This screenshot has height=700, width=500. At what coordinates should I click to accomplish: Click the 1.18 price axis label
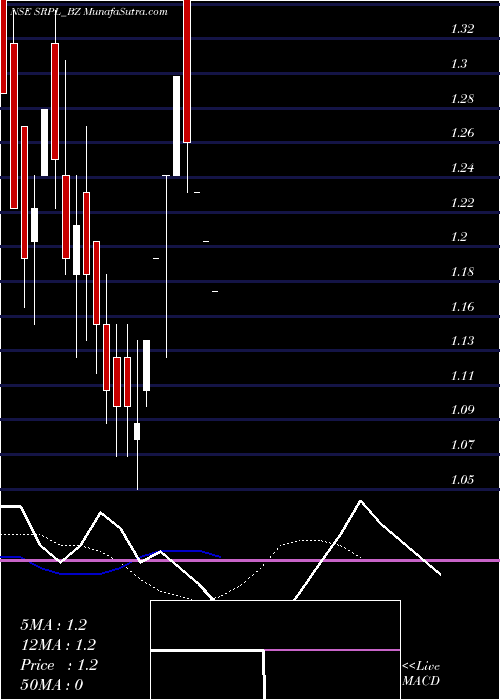[462, 272]
